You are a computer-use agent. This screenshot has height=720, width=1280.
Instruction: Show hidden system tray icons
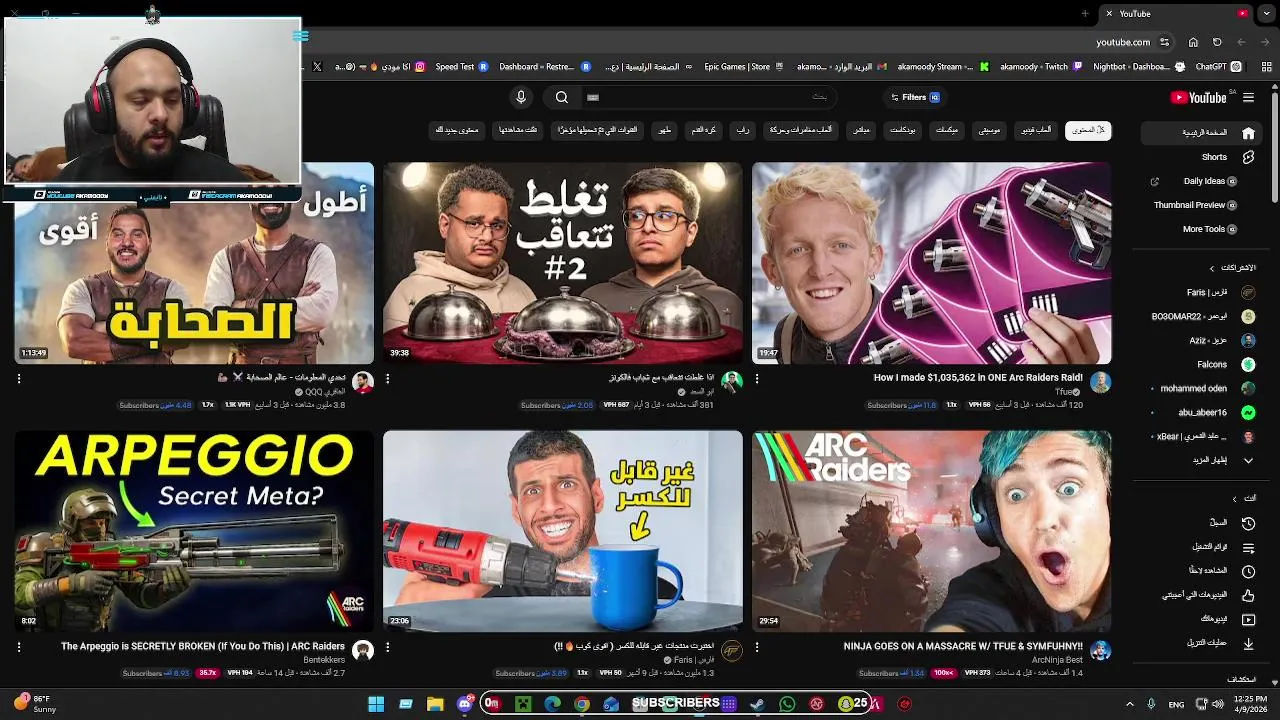pos(1129,704)
